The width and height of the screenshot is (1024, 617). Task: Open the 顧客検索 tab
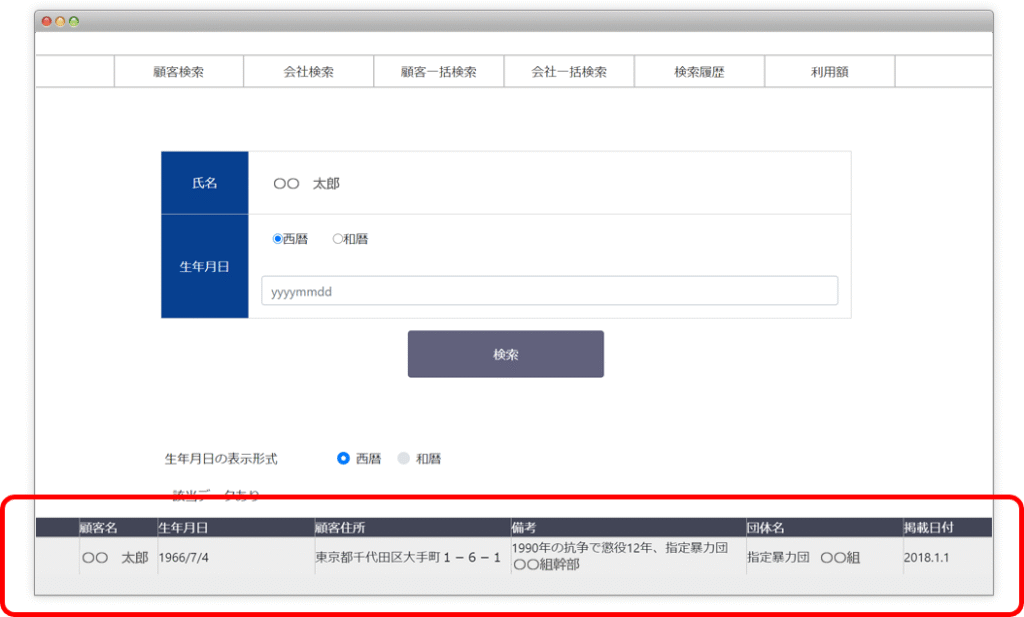click(179, 72)
